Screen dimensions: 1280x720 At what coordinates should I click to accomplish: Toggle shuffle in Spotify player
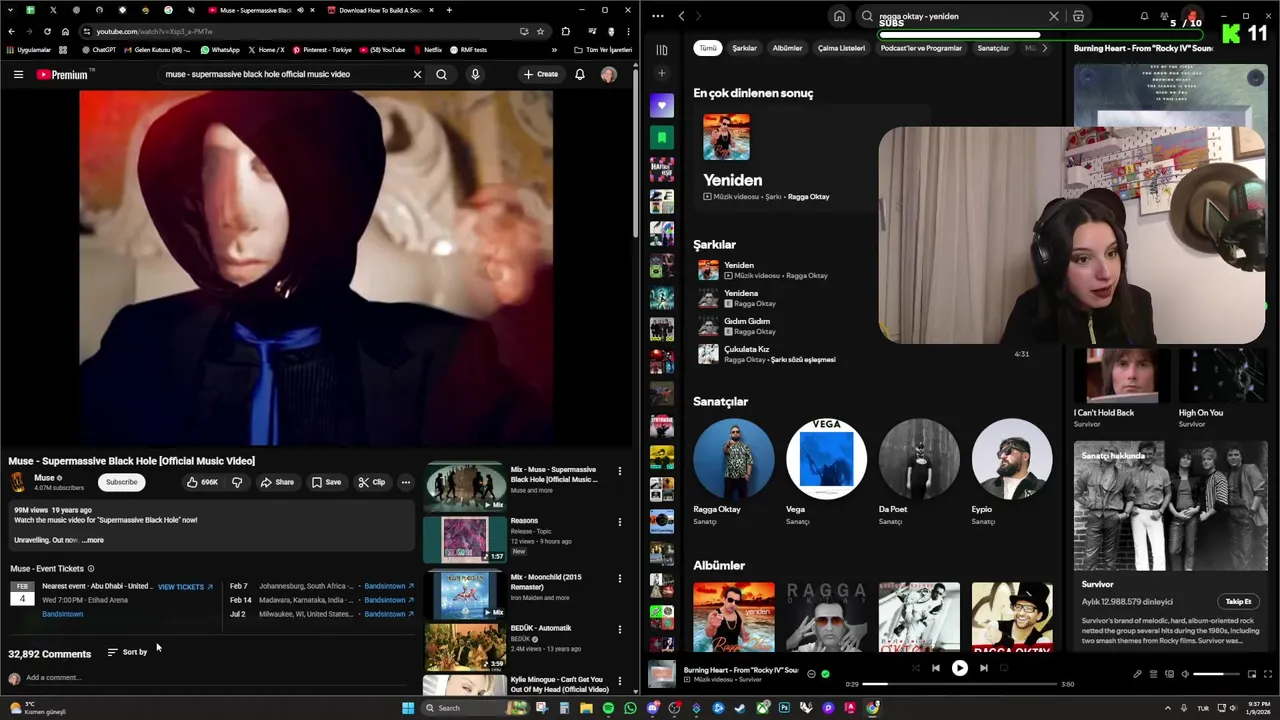coord(914,668)
